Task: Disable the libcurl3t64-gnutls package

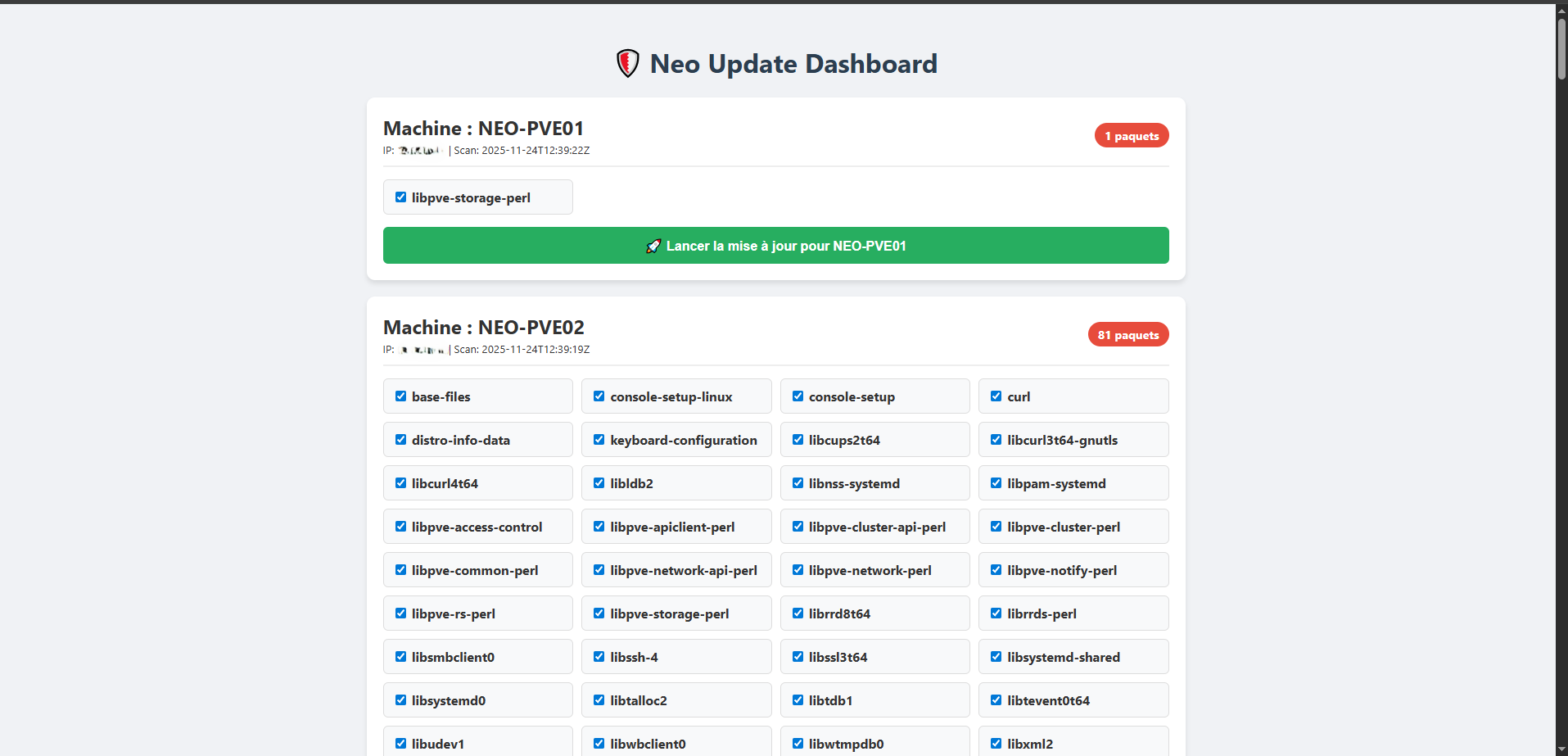Action: (996, 440)
